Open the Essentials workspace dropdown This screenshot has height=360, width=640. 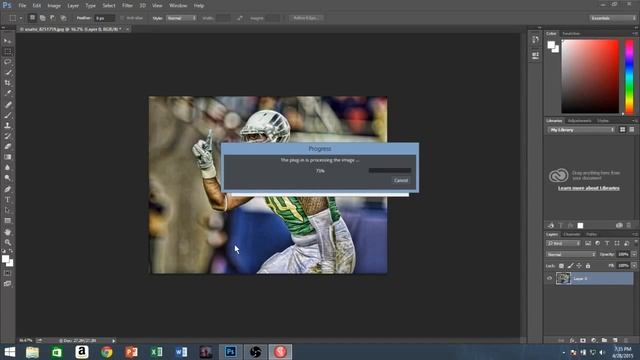pyautogui.click(x=613, y=18)
